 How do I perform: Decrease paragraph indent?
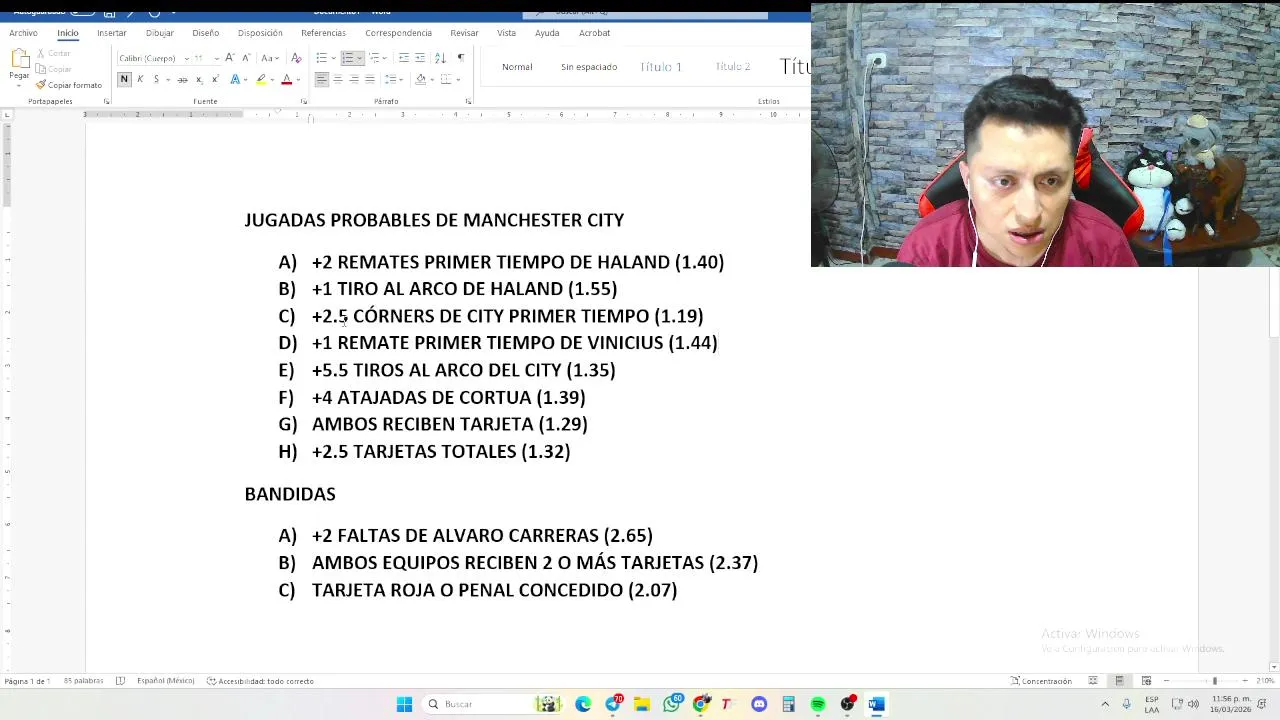pos(403,57)
